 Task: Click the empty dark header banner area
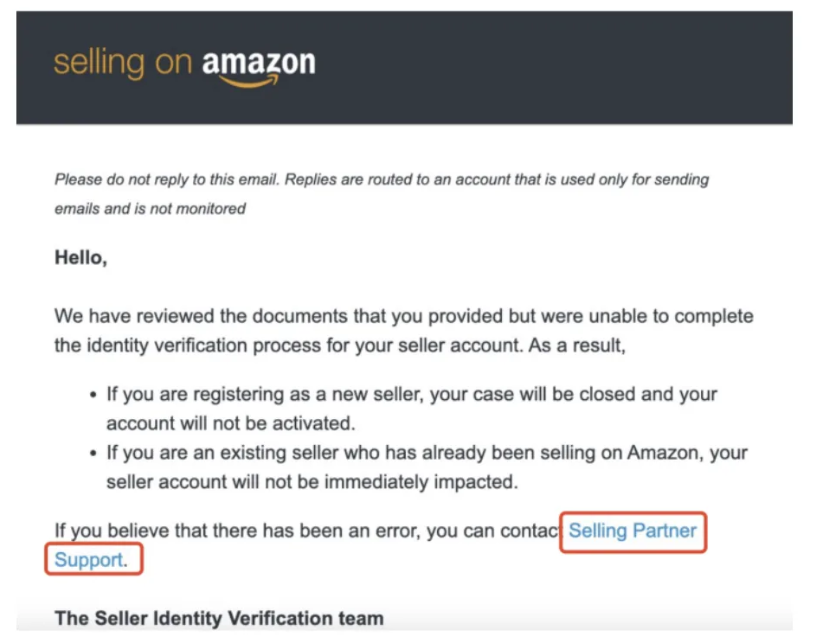554,68
